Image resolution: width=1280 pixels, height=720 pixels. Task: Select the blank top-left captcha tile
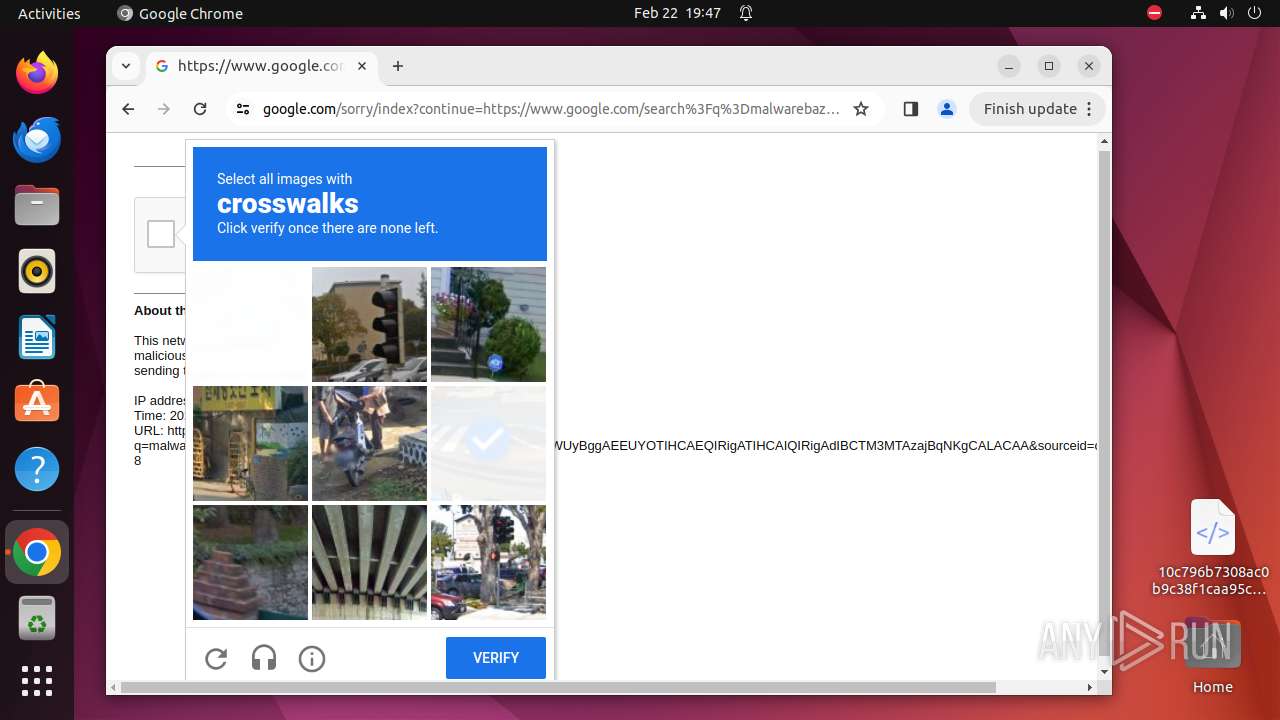250,324
